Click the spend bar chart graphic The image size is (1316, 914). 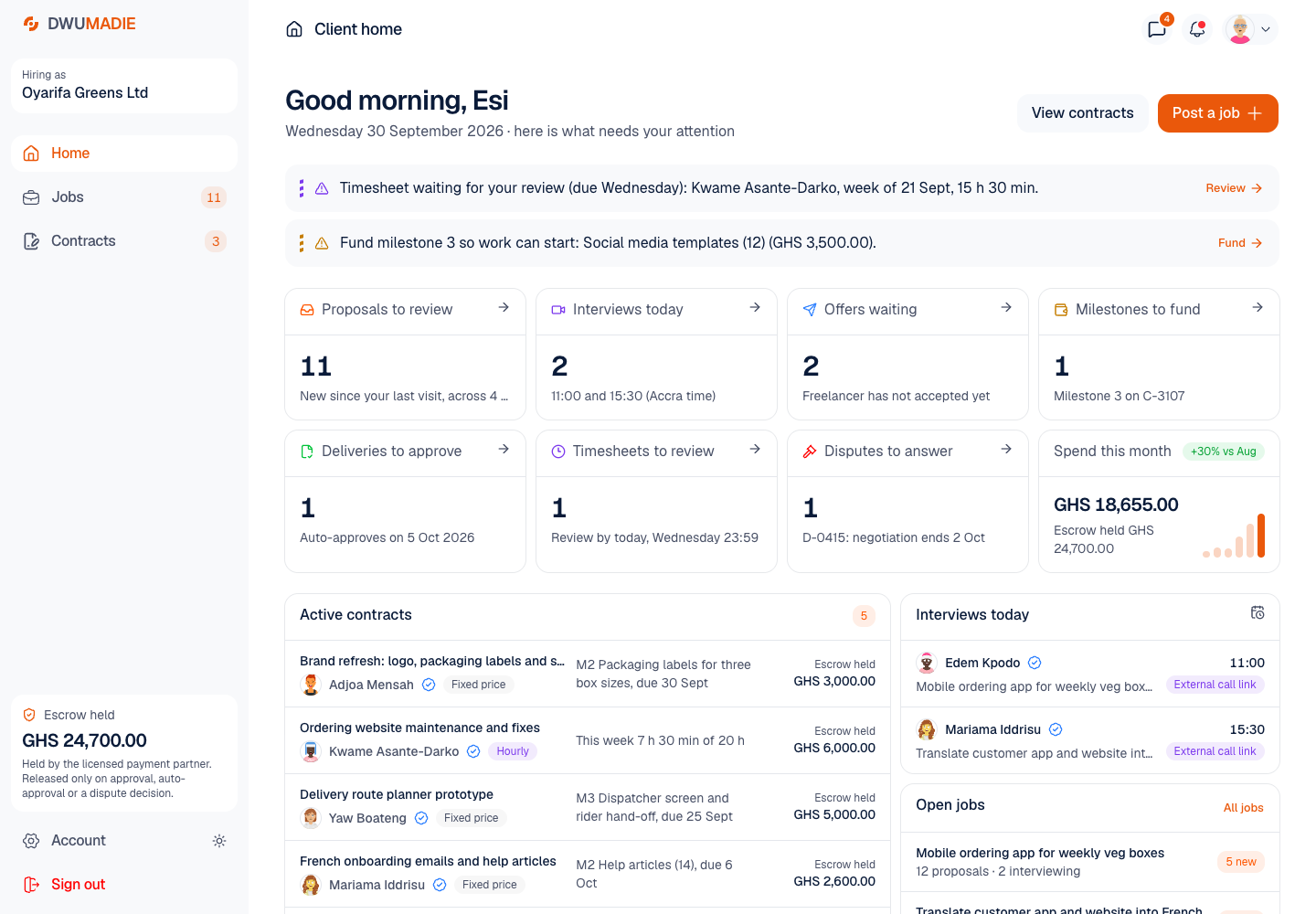point(1234,536)
